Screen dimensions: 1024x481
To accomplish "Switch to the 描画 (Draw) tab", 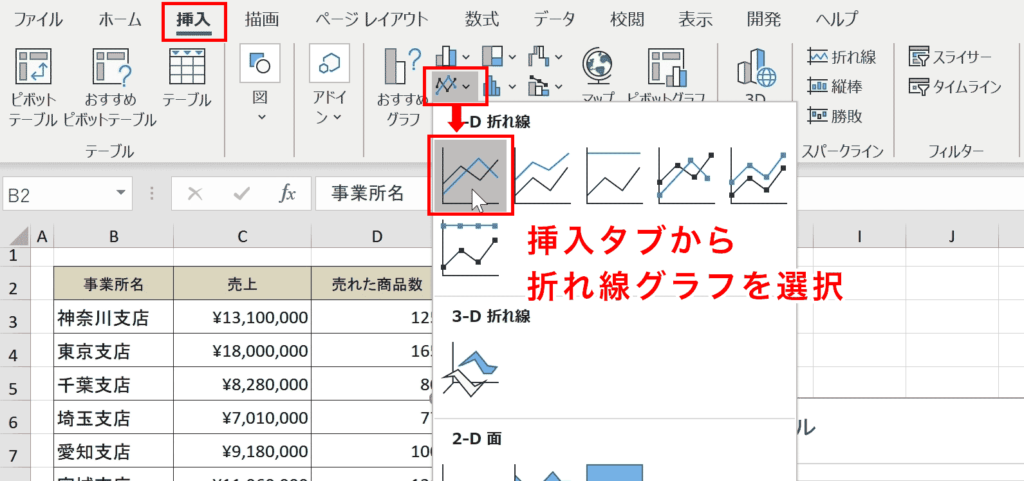I will coord(262,20).
